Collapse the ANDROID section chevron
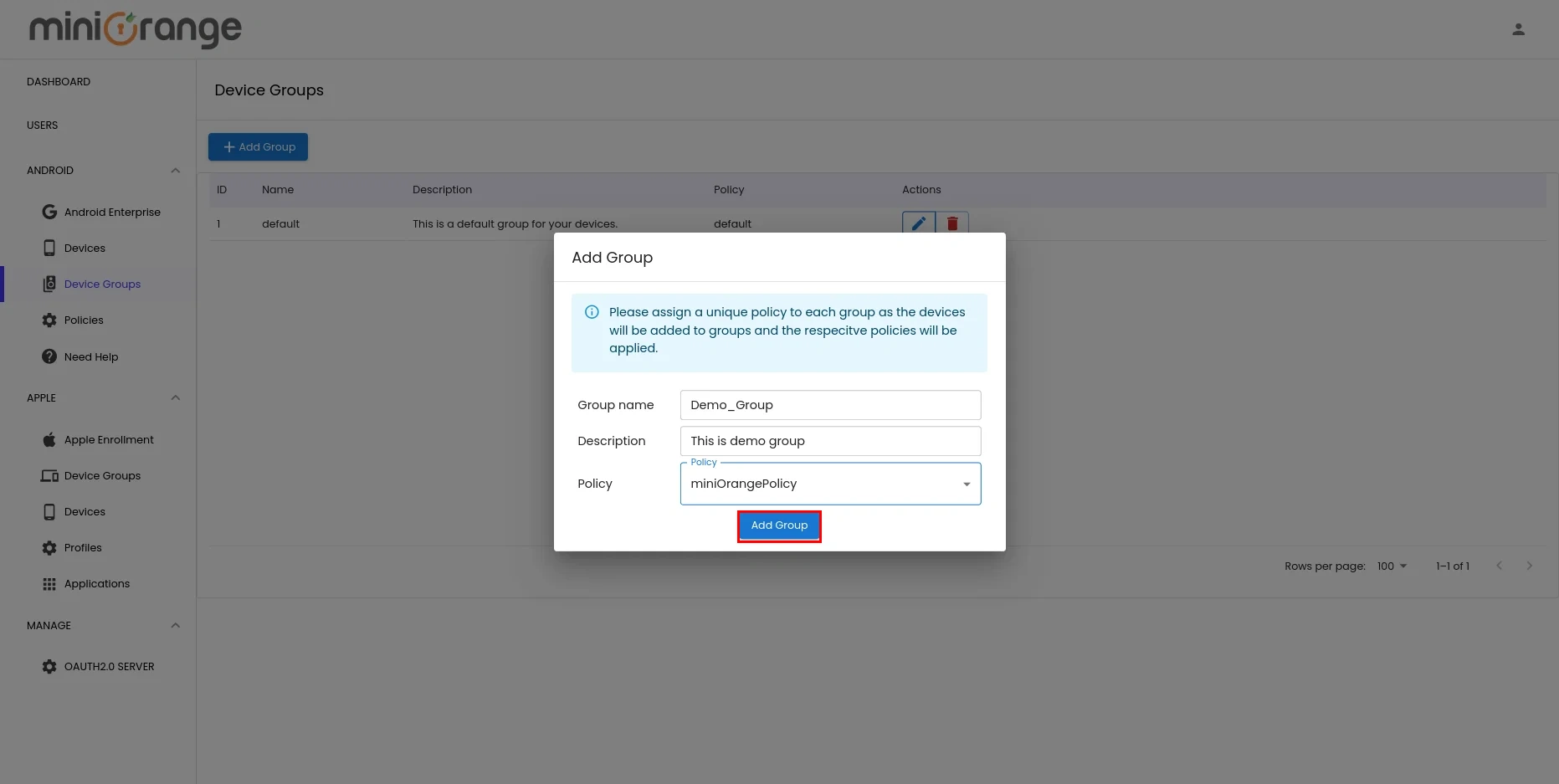Screen dimensions: 1559x784 point(175,170)
